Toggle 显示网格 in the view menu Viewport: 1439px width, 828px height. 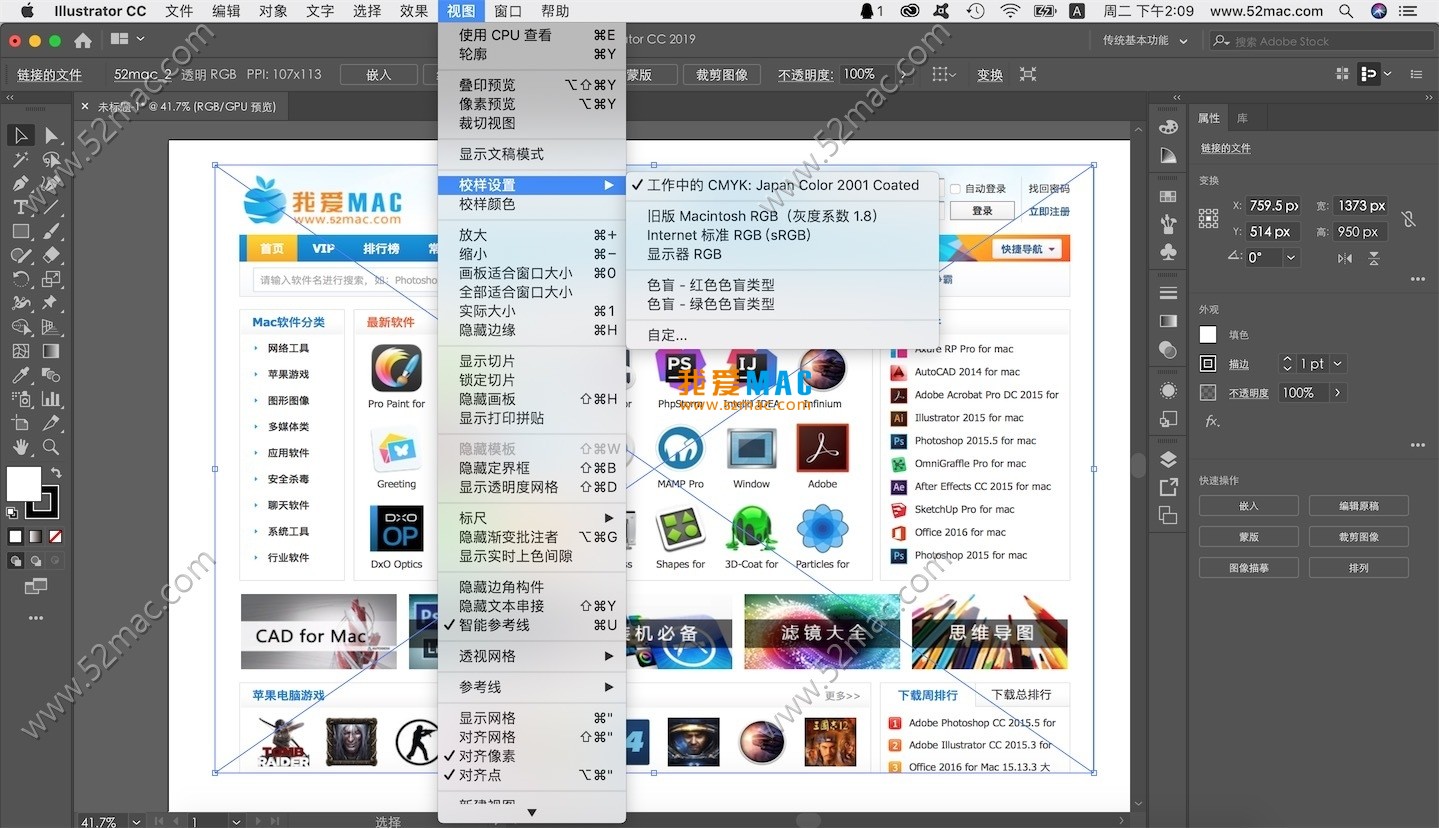(532, 718)
